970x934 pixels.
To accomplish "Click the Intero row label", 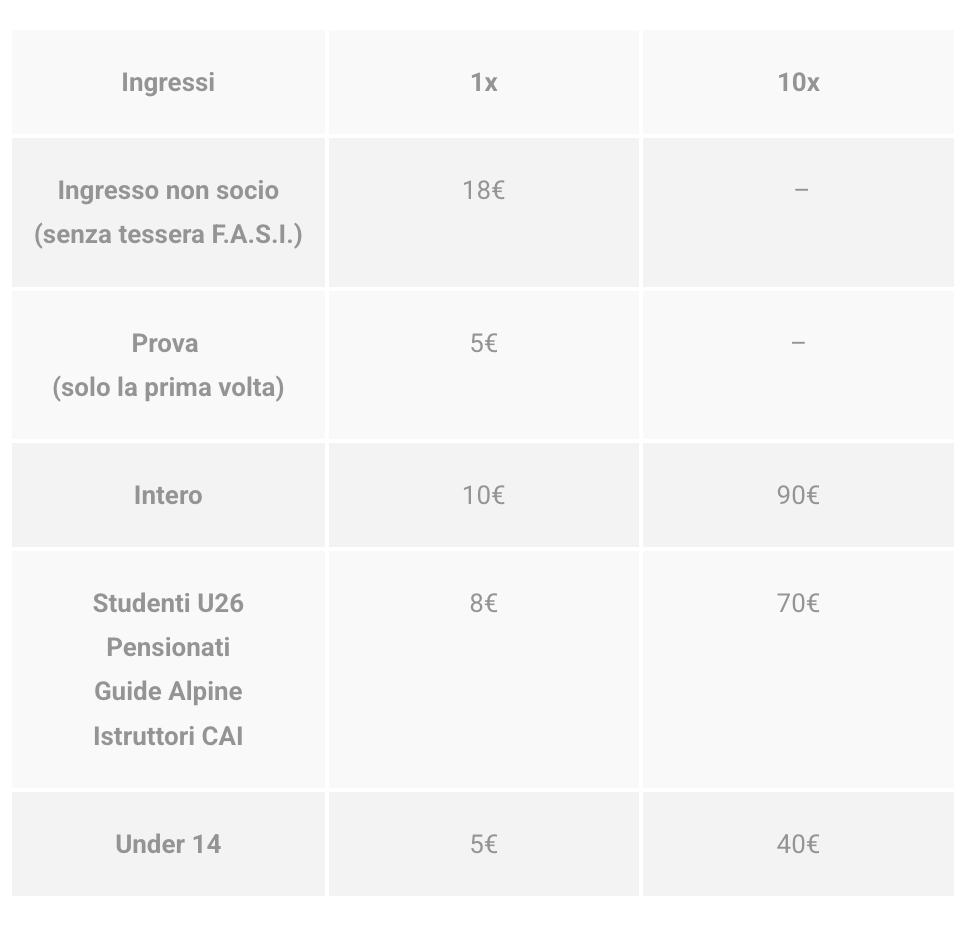I will click(168, 495).
